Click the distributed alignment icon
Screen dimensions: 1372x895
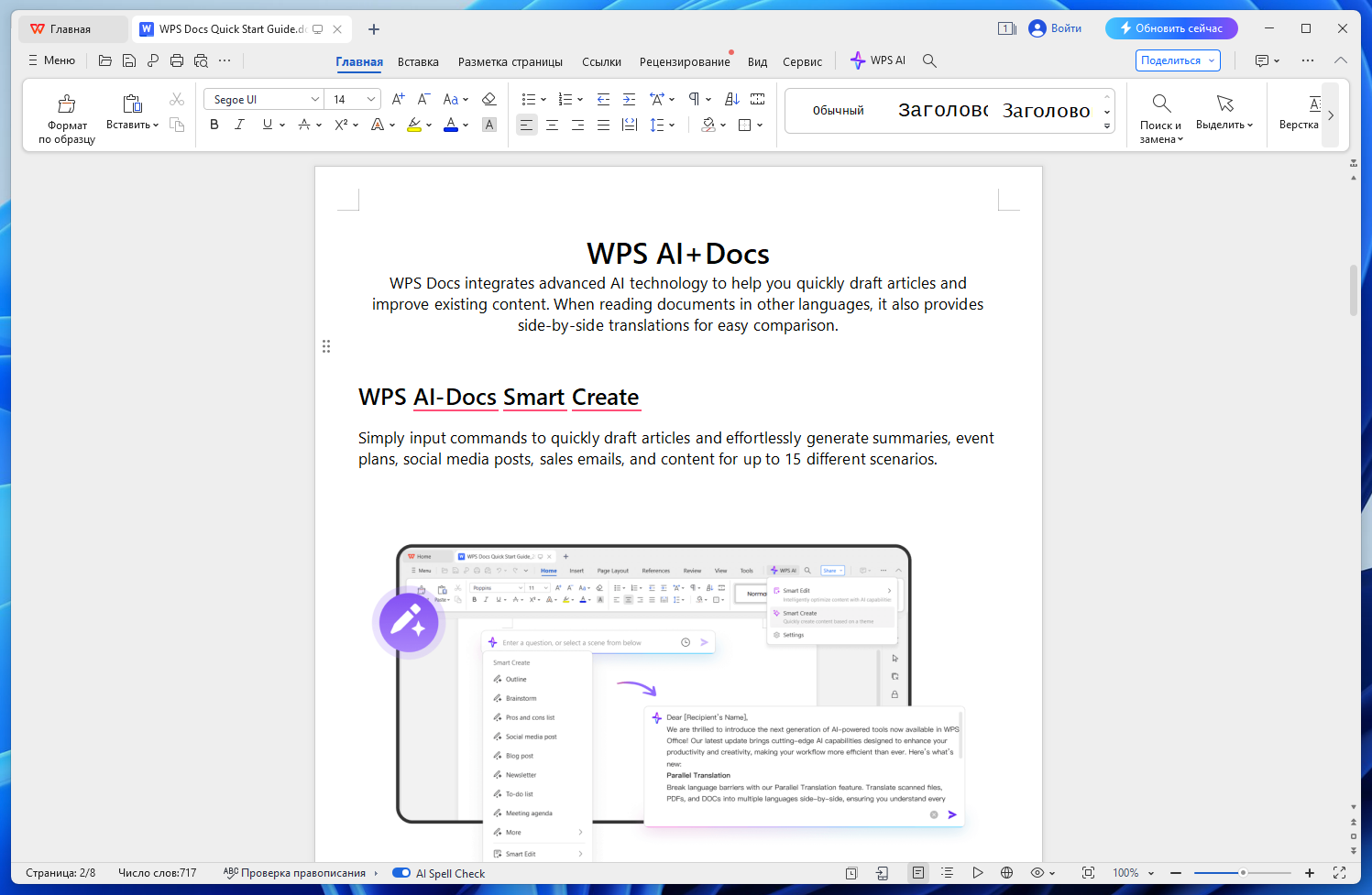point(629,125)
